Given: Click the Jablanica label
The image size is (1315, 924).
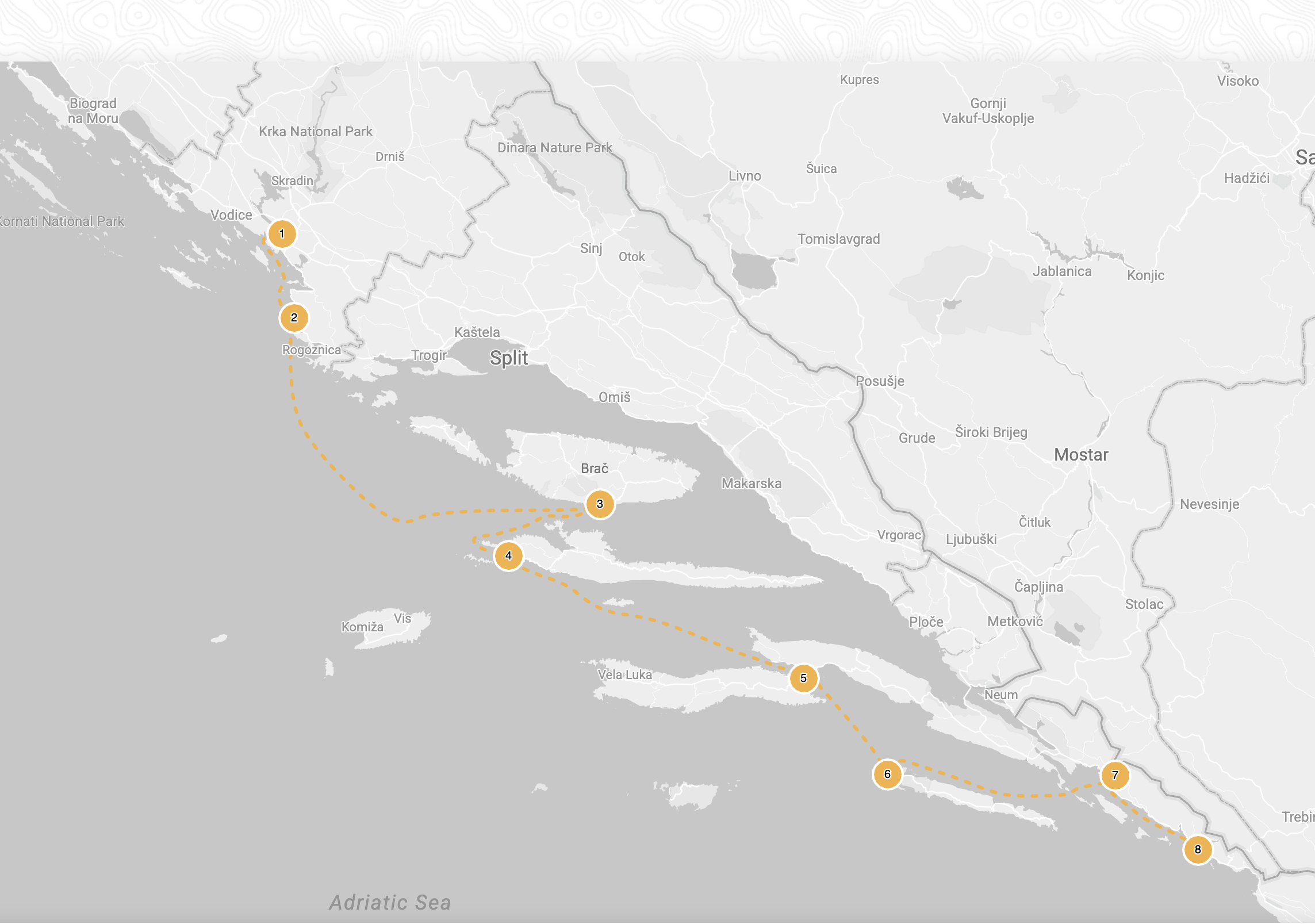Looking at the screenshot, I should 1062,271.
